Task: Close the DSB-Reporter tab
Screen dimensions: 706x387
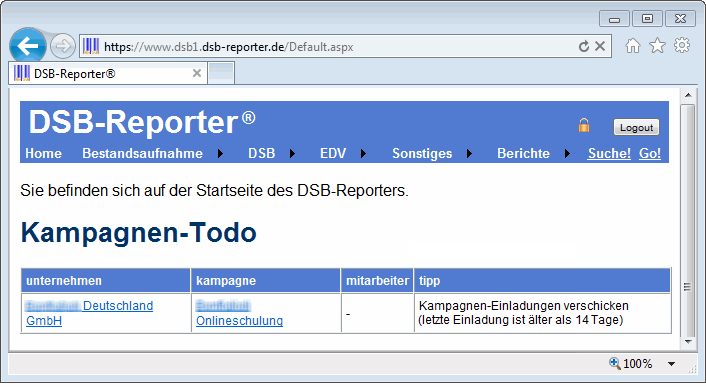Action: 197,73
